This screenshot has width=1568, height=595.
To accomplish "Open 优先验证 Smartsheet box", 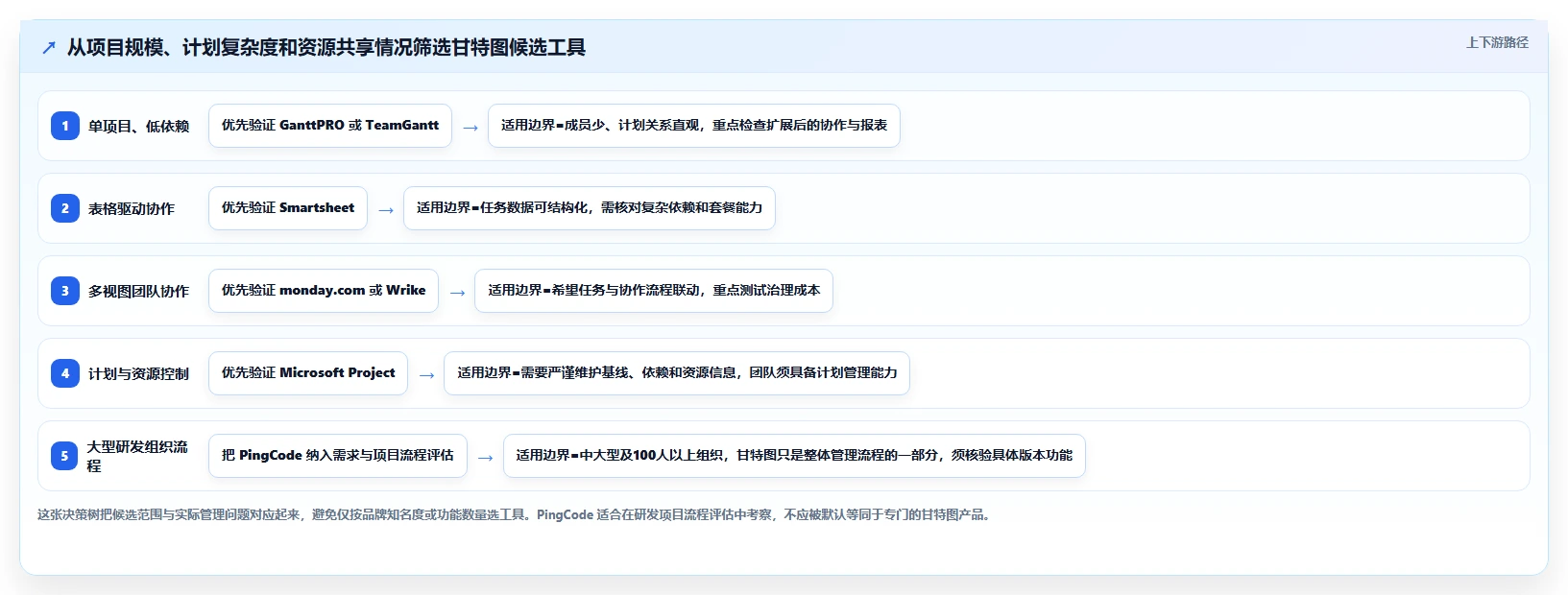I will [288, 208].
